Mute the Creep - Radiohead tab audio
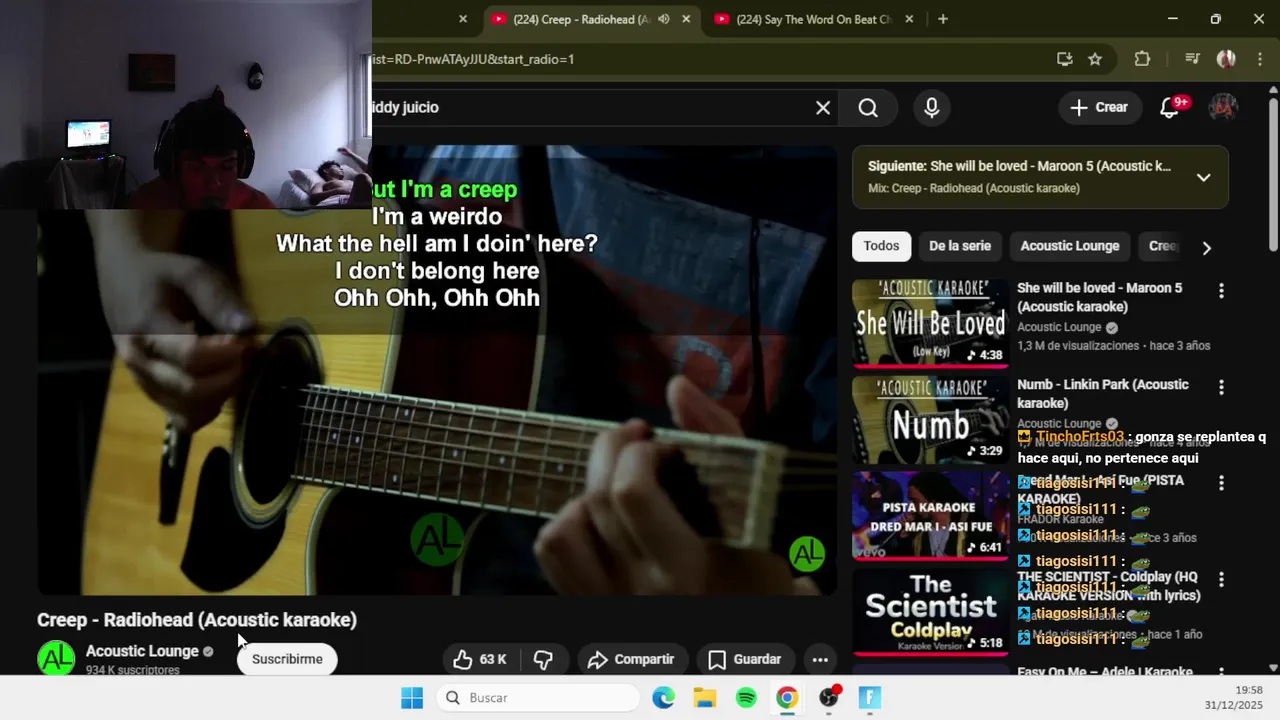Viewport: 1280px width, 720px height. pos(663,19)
